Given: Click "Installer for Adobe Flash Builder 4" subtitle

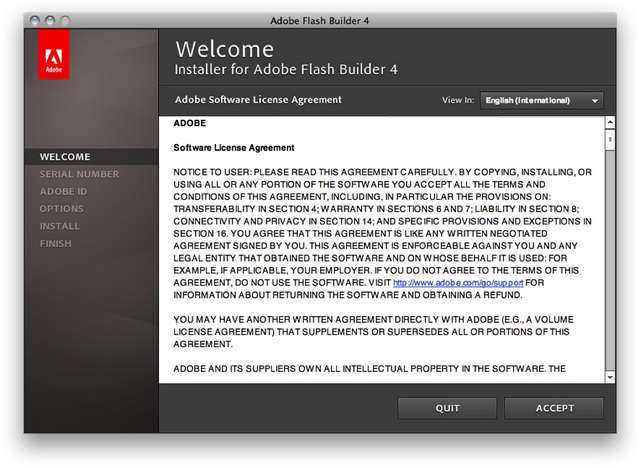Looking at the screenshot, I should click(x=286, y=69).
